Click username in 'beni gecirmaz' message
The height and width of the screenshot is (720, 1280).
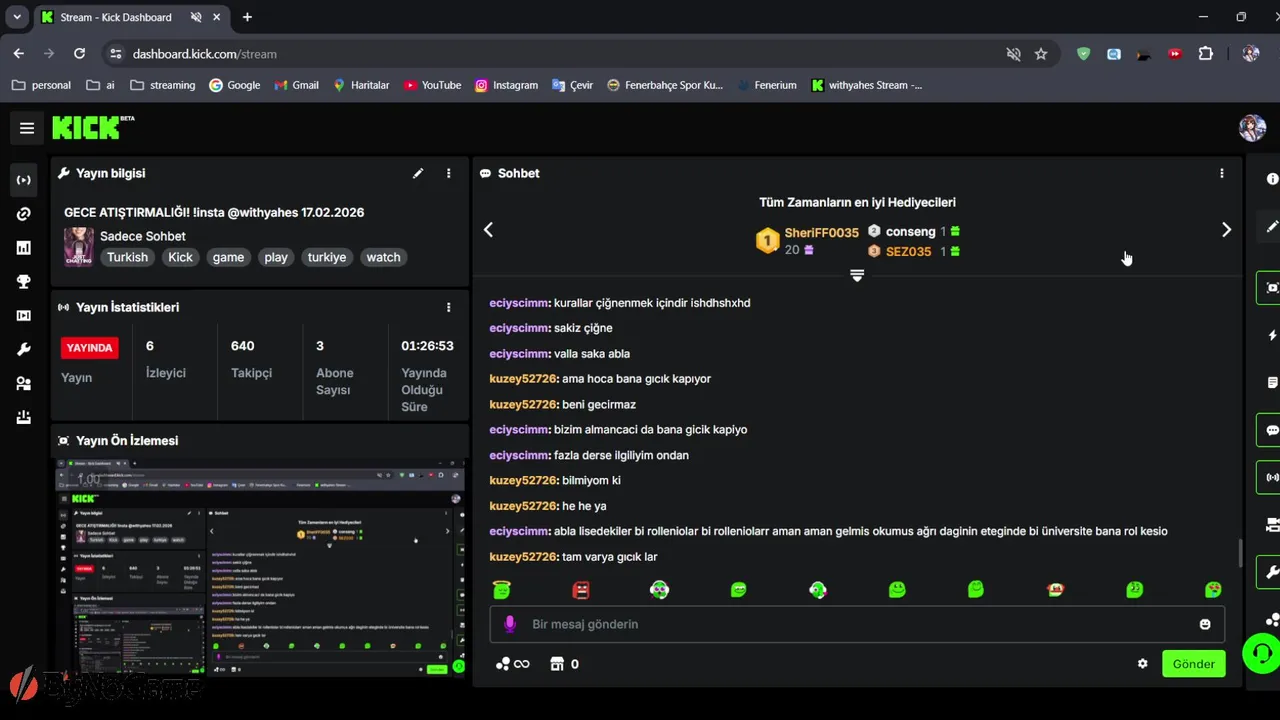click(x=522, y=405)
